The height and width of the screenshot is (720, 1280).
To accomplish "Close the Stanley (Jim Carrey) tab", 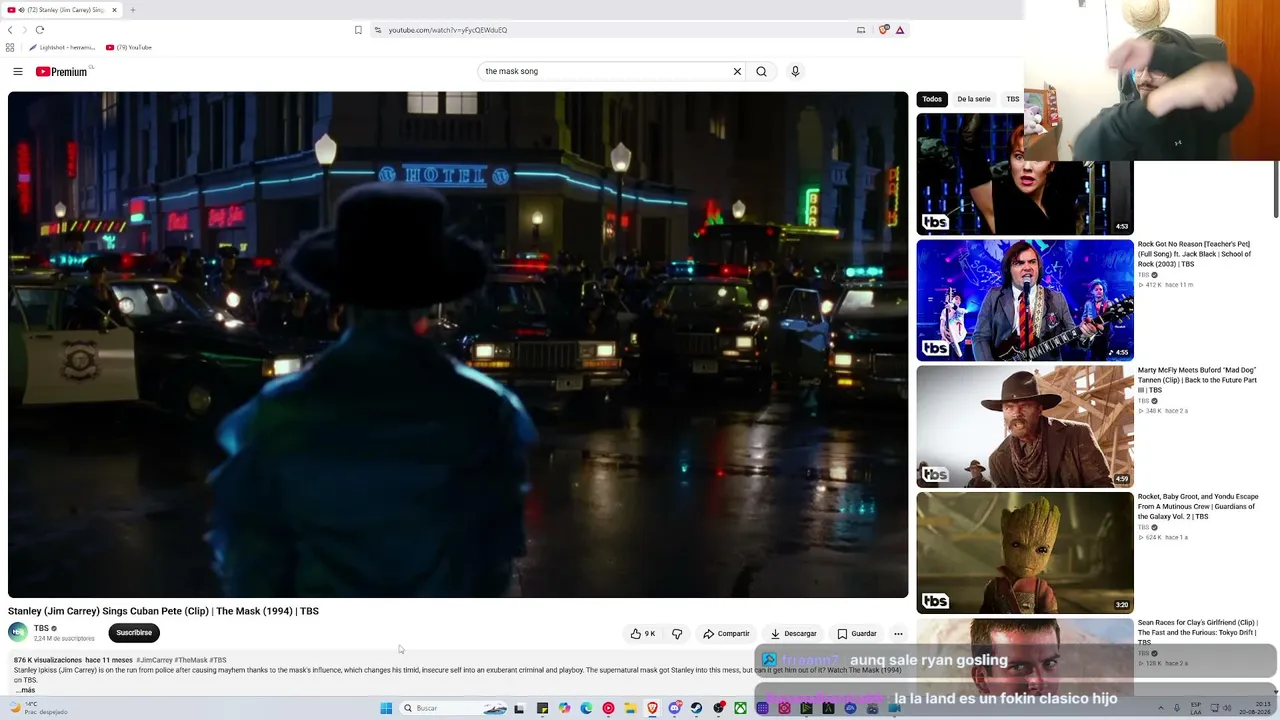I will point(114,10).
